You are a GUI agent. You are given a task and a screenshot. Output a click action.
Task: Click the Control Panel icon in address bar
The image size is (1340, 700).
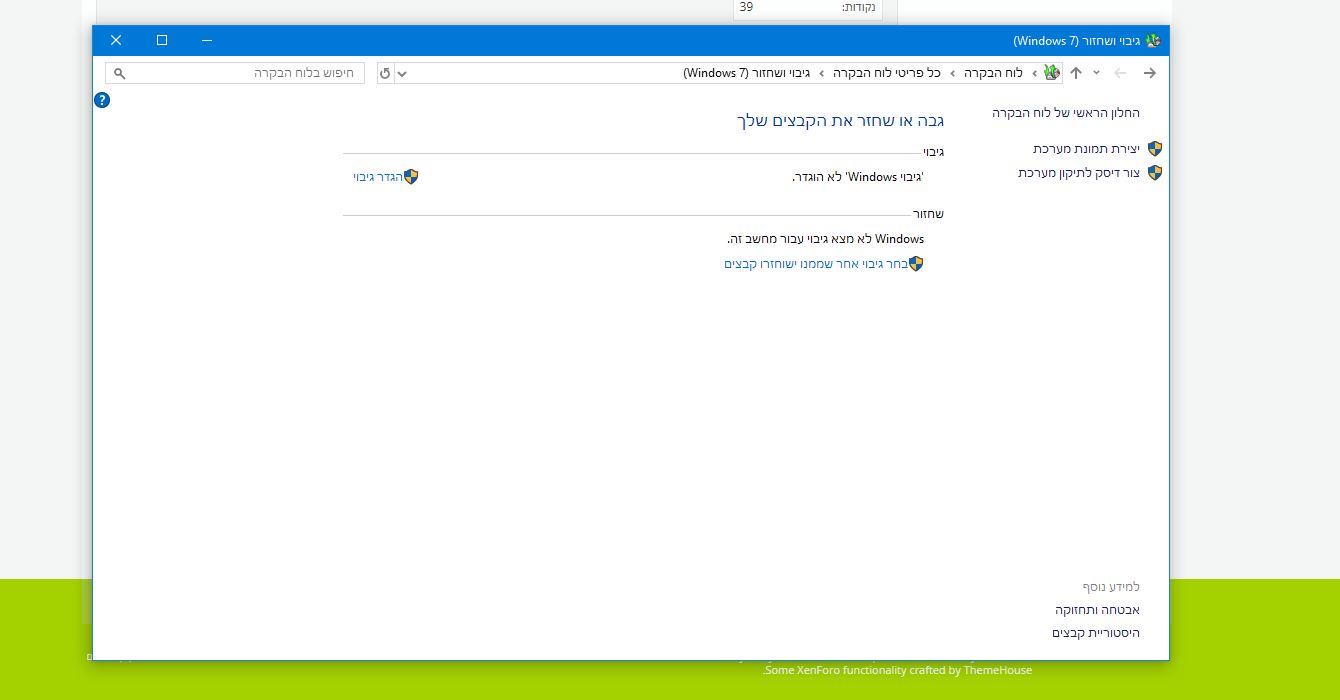pos(1052,73)
